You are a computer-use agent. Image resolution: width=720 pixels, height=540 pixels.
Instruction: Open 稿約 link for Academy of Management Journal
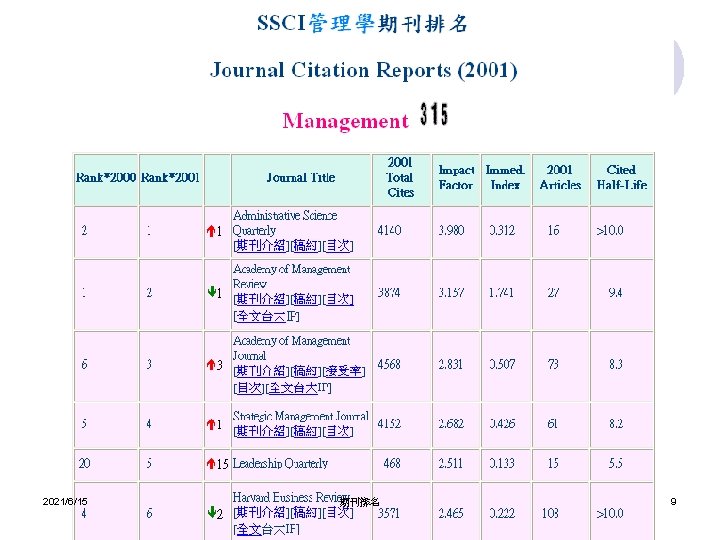pos(306,371)
